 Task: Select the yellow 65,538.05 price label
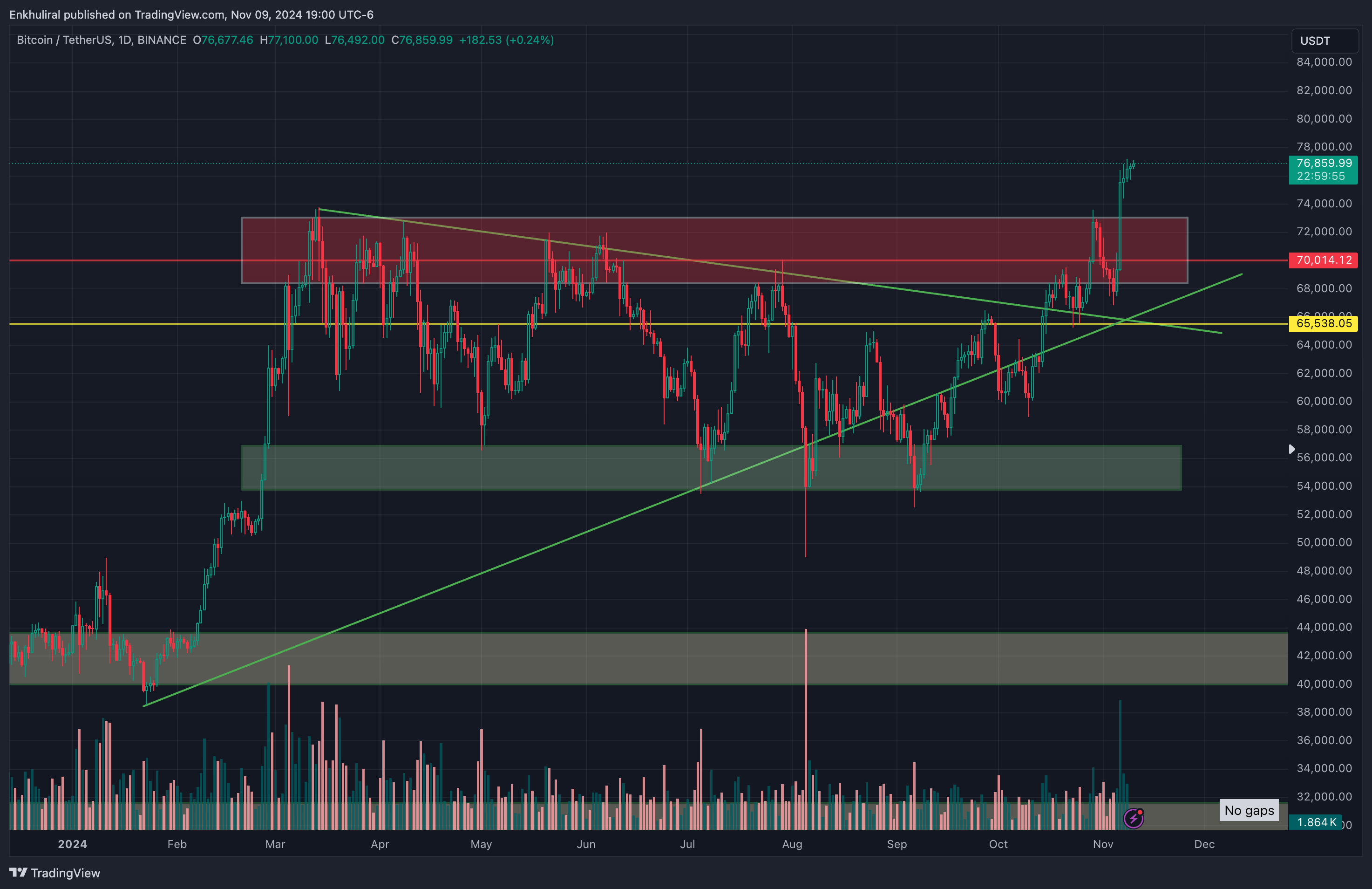(1323, 324)
